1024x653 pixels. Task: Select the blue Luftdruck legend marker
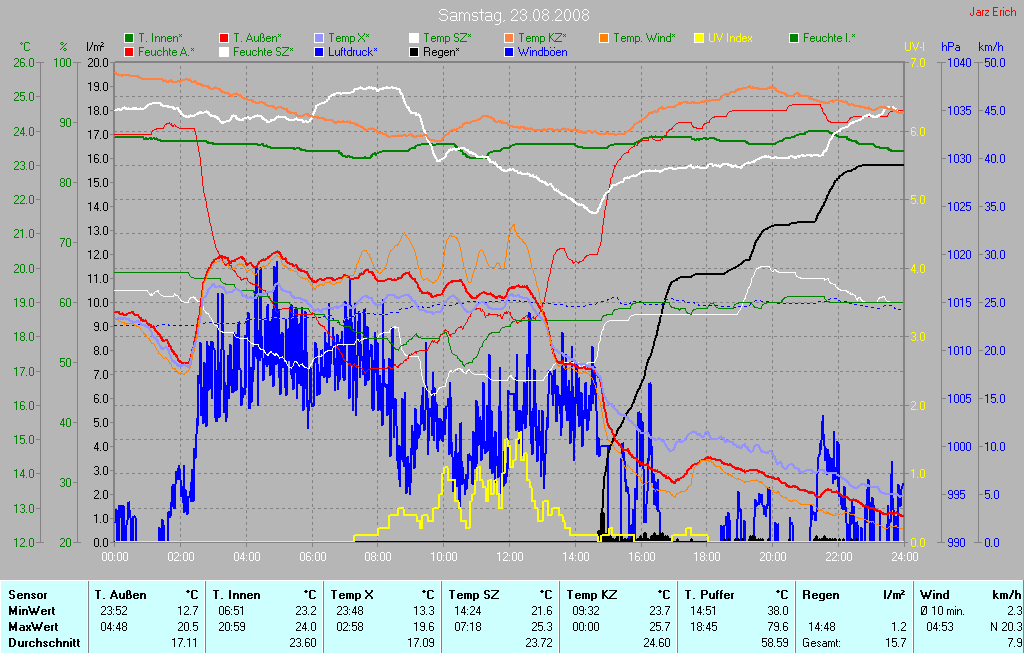pos(319,51)
